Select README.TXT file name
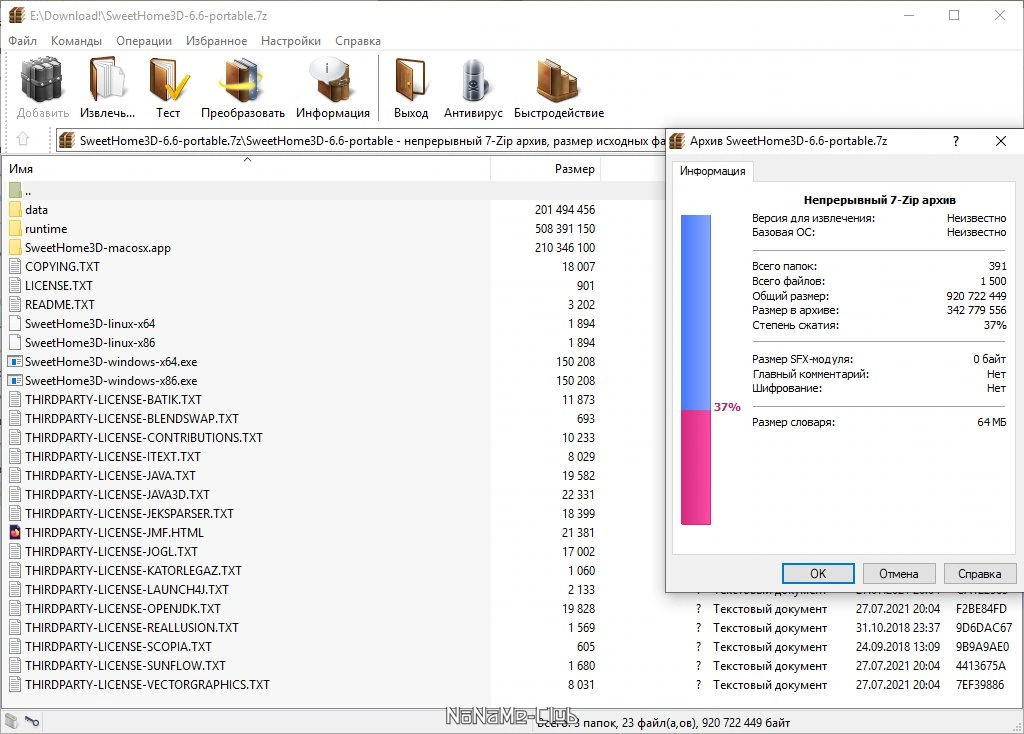 [x=59, y=304]
